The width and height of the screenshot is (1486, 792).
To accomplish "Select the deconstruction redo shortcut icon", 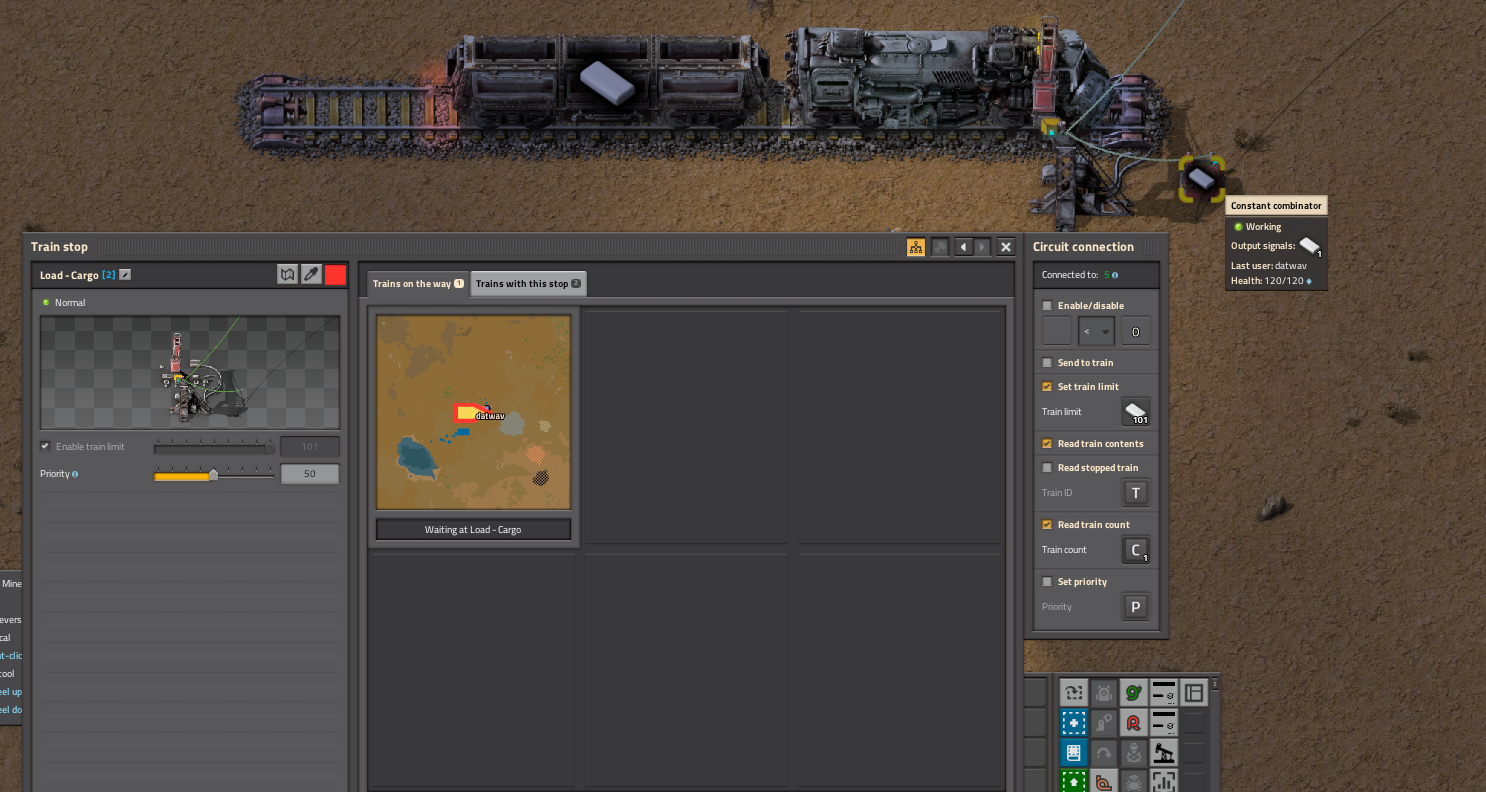I will (1073, 692).
